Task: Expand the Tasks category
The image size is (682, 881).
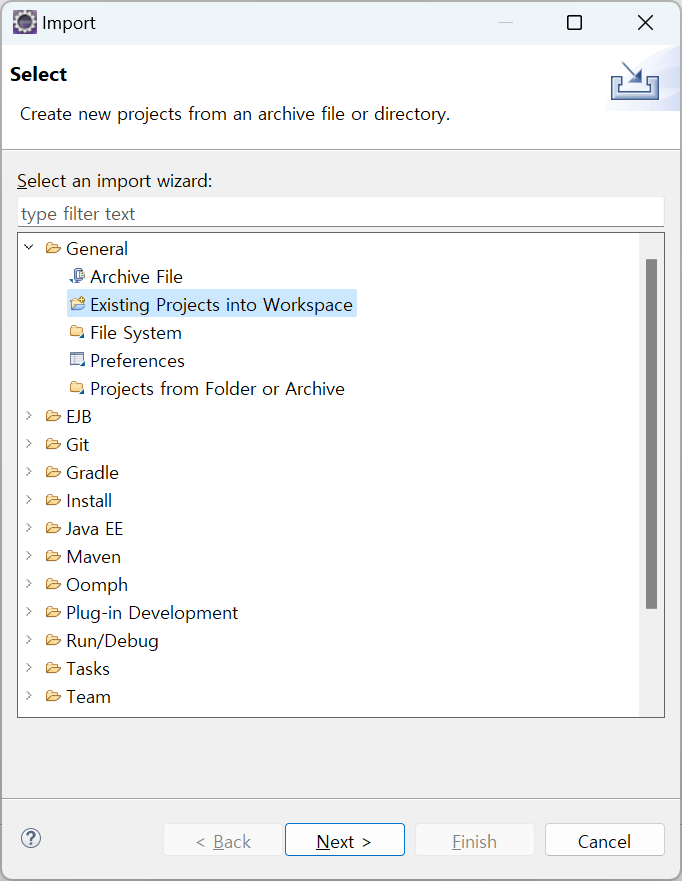Action: pos(29,667)
